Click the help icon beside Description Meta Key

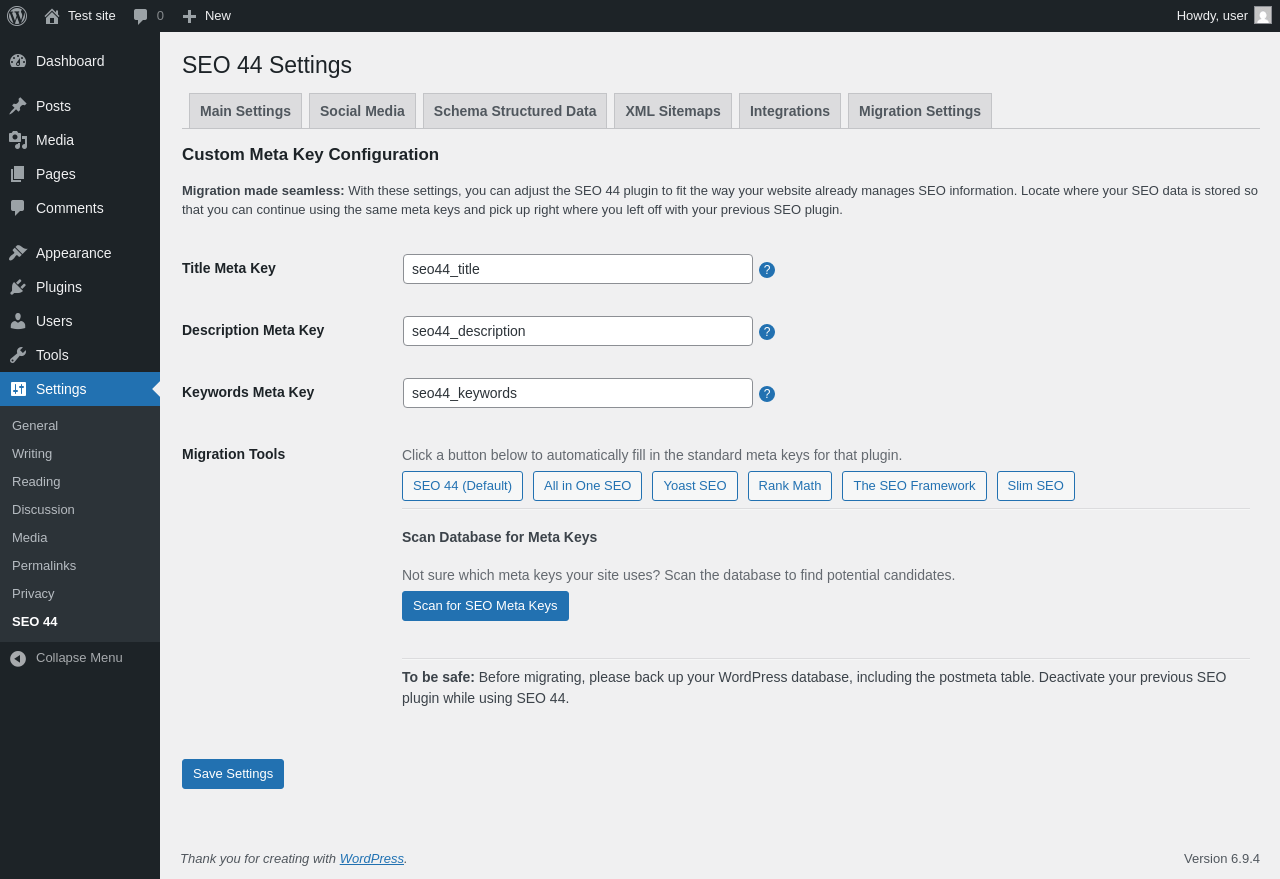767,332
